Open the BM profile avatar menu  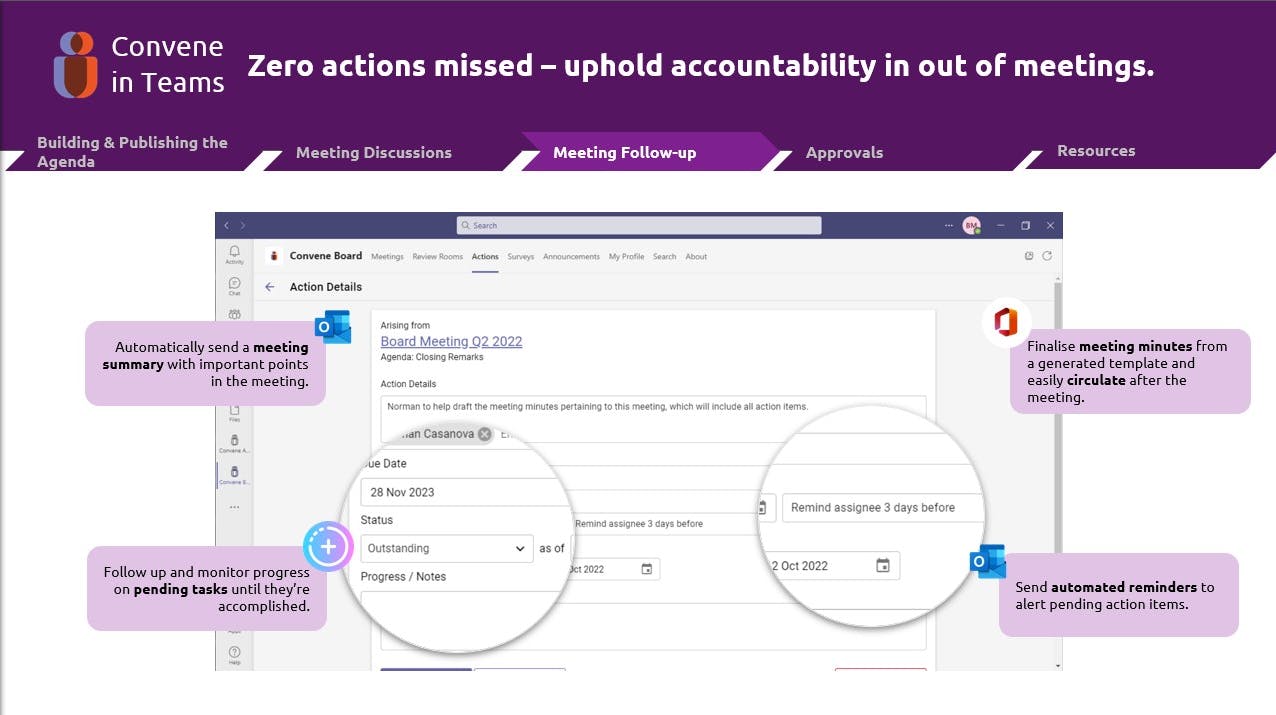click(x=971, y=226)
